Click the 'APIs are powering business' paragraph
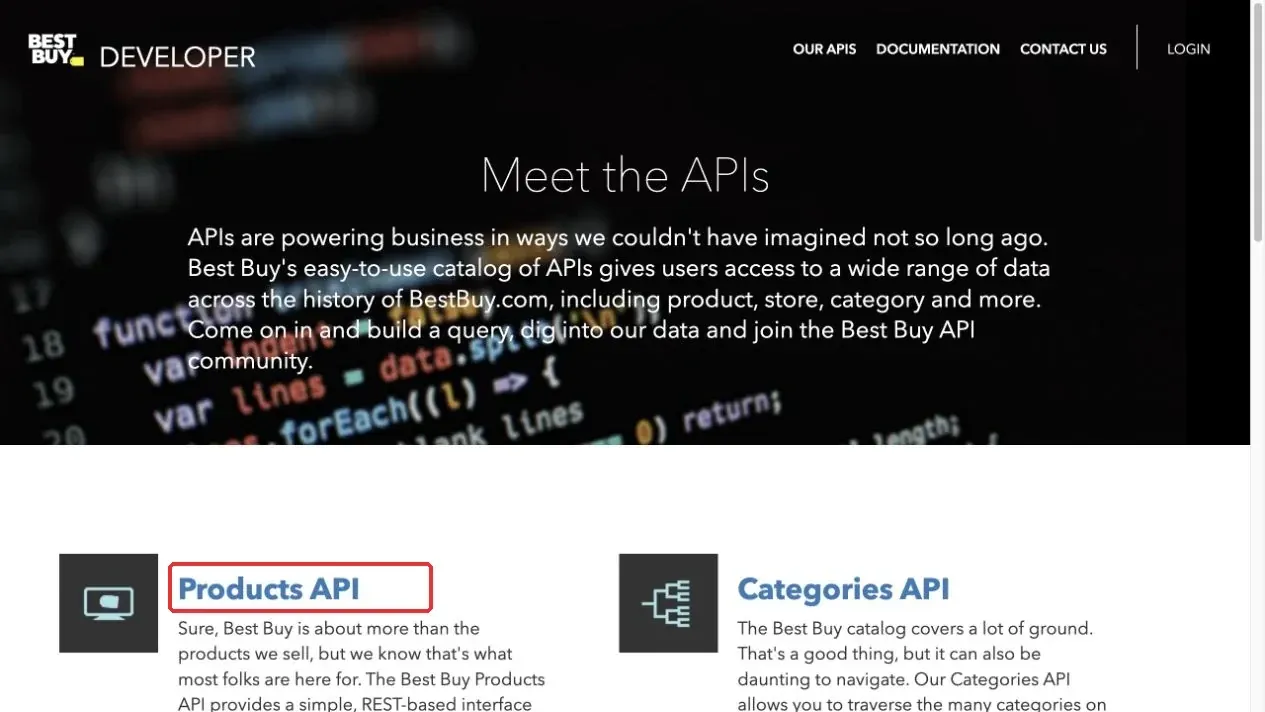 [x=620, y=299]
